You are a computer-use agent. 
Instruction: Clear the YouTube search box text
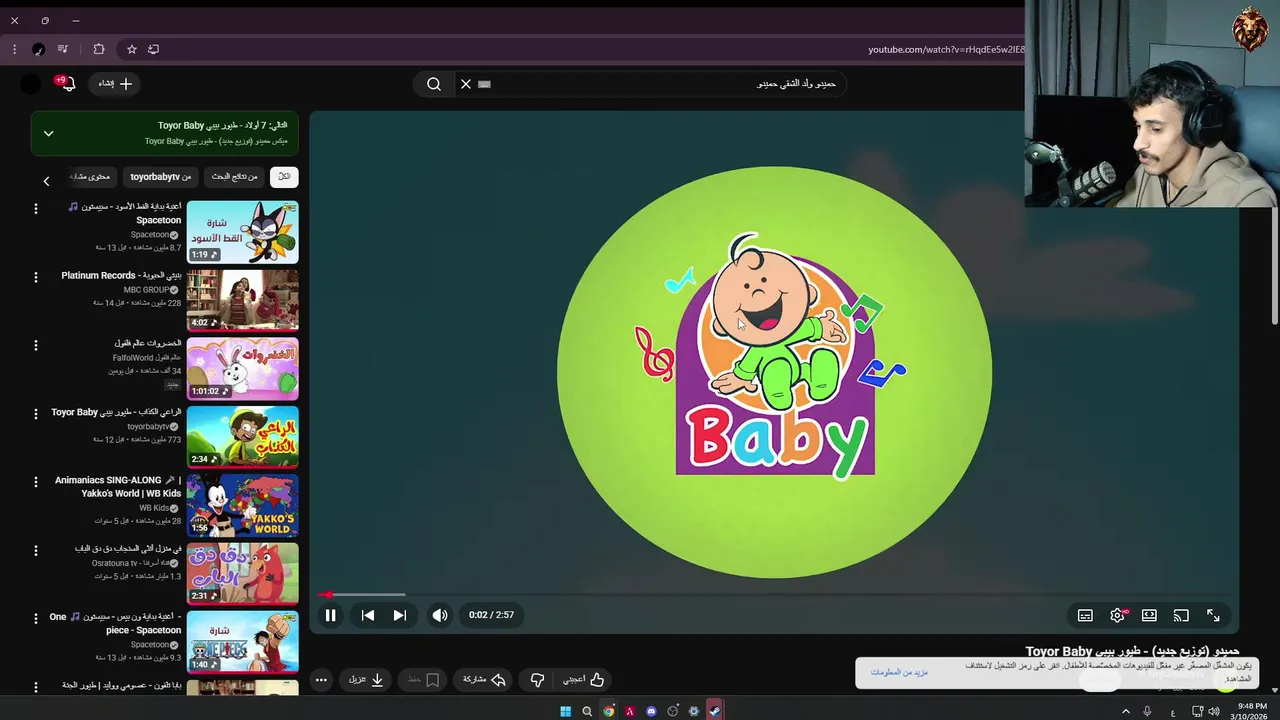click(x=465, y=84)
